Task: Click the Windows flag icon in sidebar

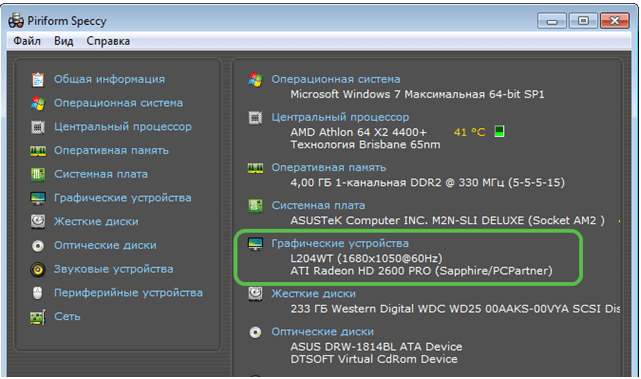Action: pyautogui.click(x=38, y=103)
